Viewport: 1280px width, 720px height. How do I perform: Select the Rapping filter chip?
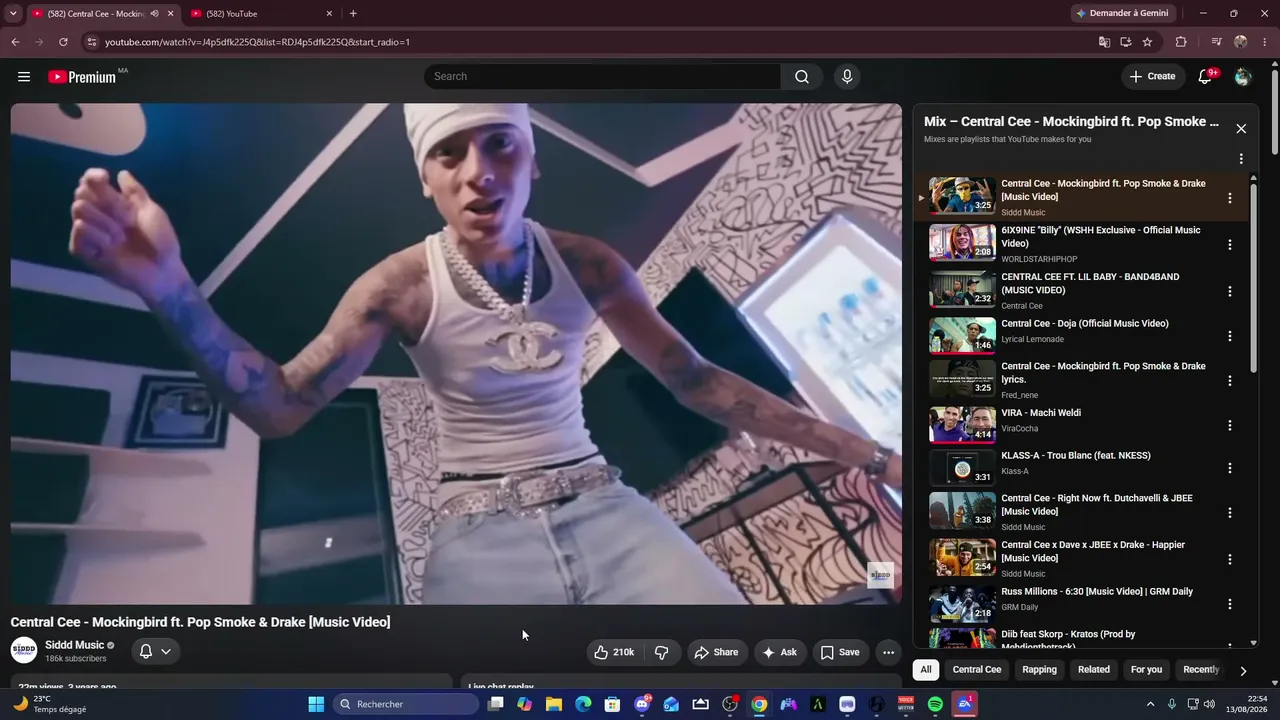pos(1039,670)
